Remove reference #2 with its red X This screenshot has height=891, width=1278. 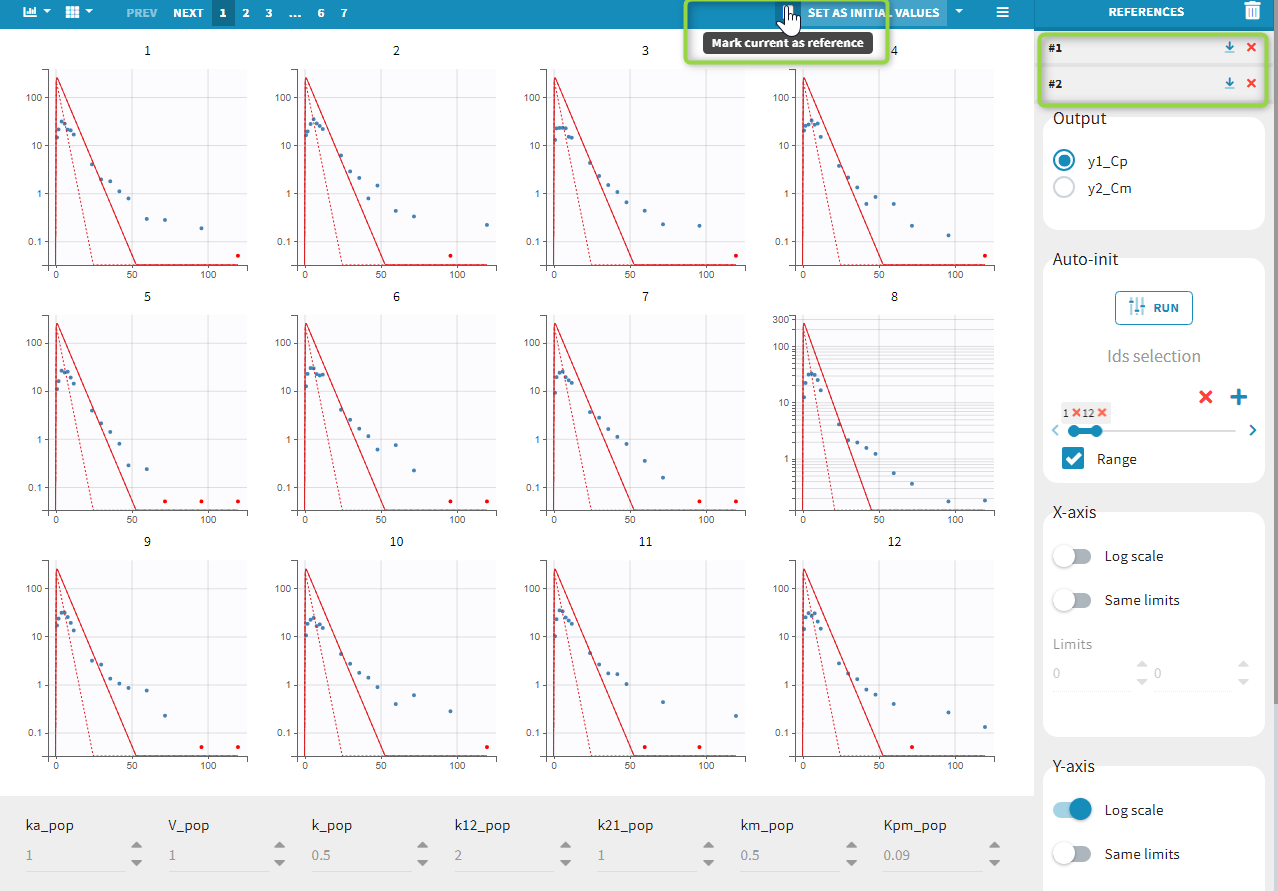pos(1251,83)
